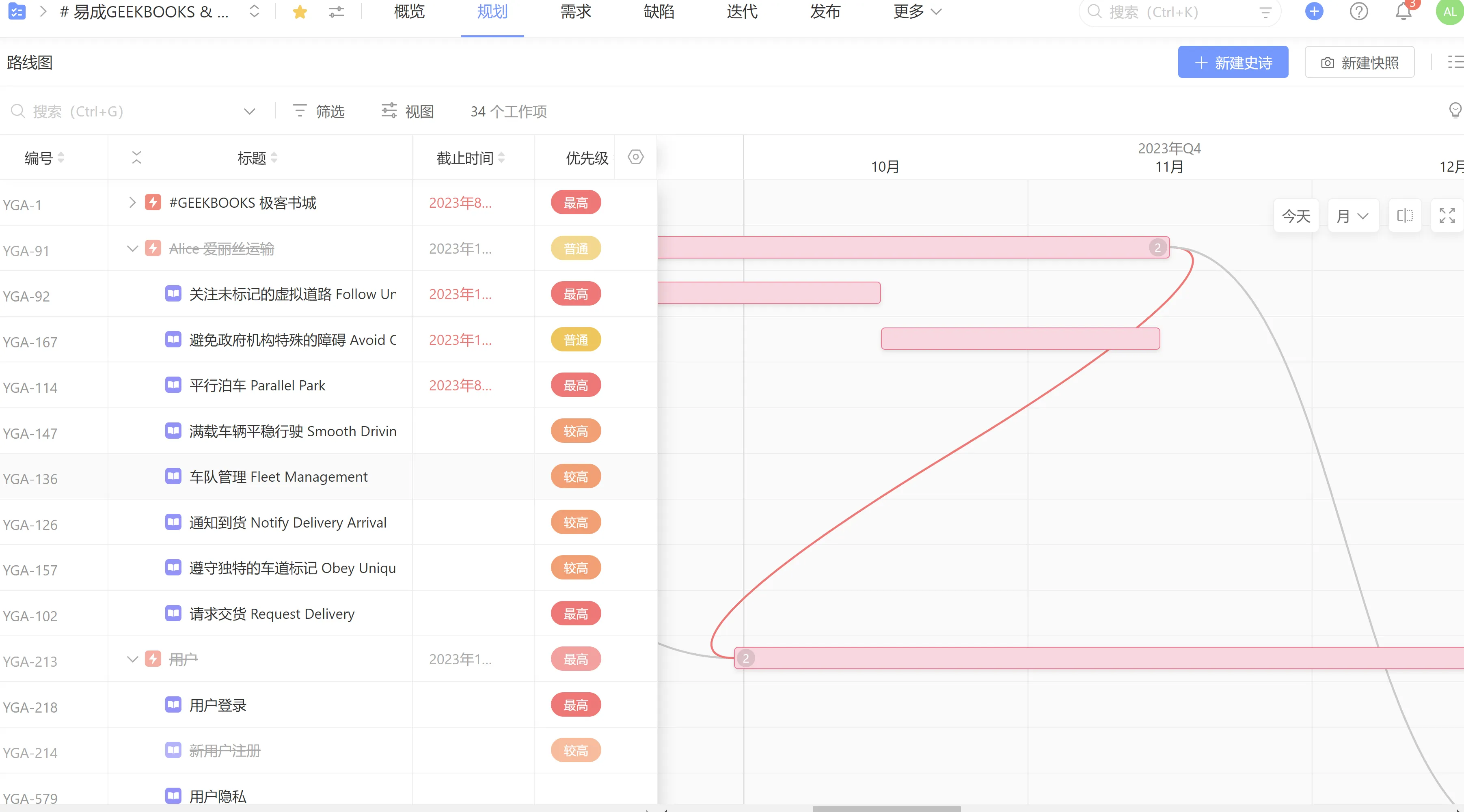Viewport: 1464px width, 812px height.
Task: Collapse the Alice 爱丽丝运输 epic
Action: [132, 248]
